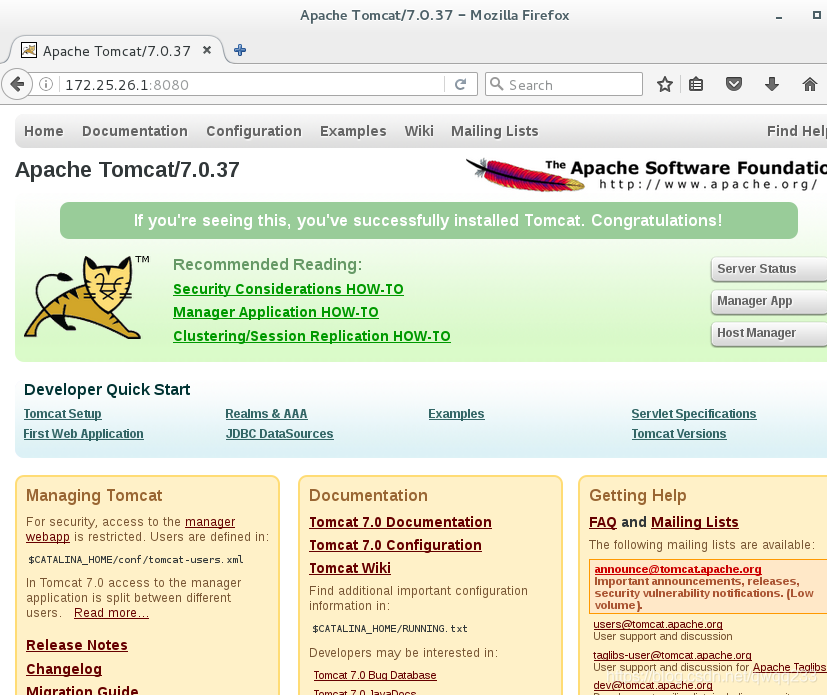Screen dimensions: 827x695
Task: Open Documentation in the Tomcat nav bar
Action: 134,131
